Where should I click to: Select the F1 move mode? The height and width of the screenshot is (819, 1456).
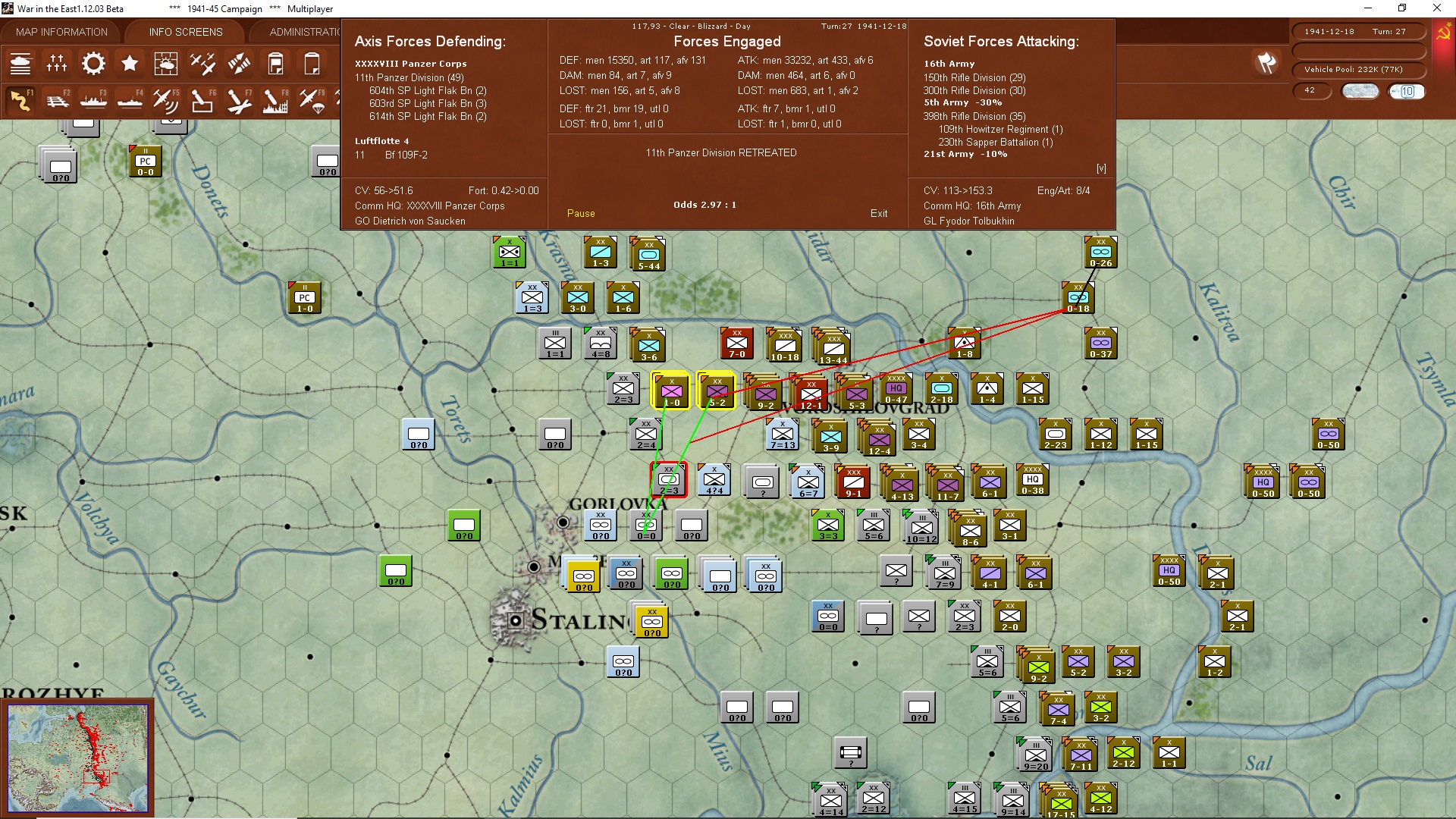point(20,100)
